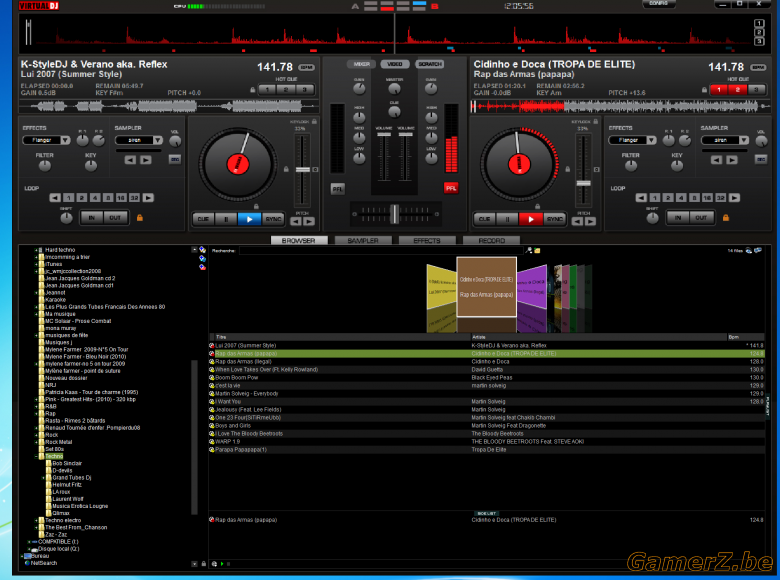Open left deck siren sampler dropdown
This screenshot has width=780, height=580.
pos(158,140)
